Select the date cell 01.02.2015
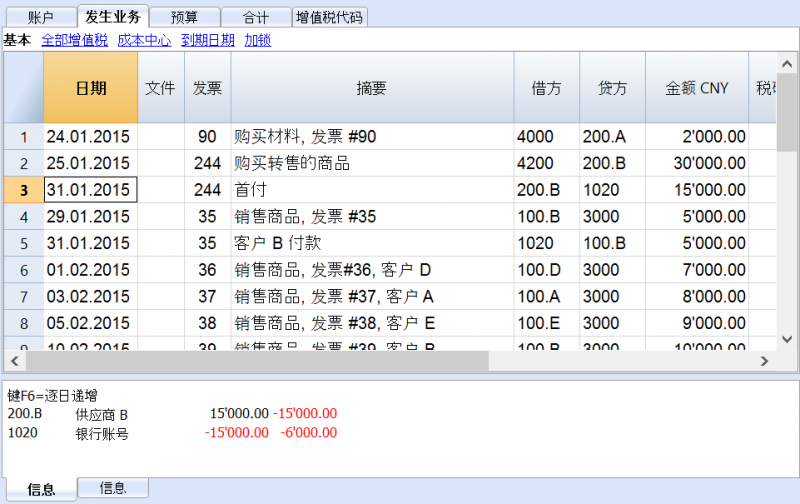 (91, 270)
